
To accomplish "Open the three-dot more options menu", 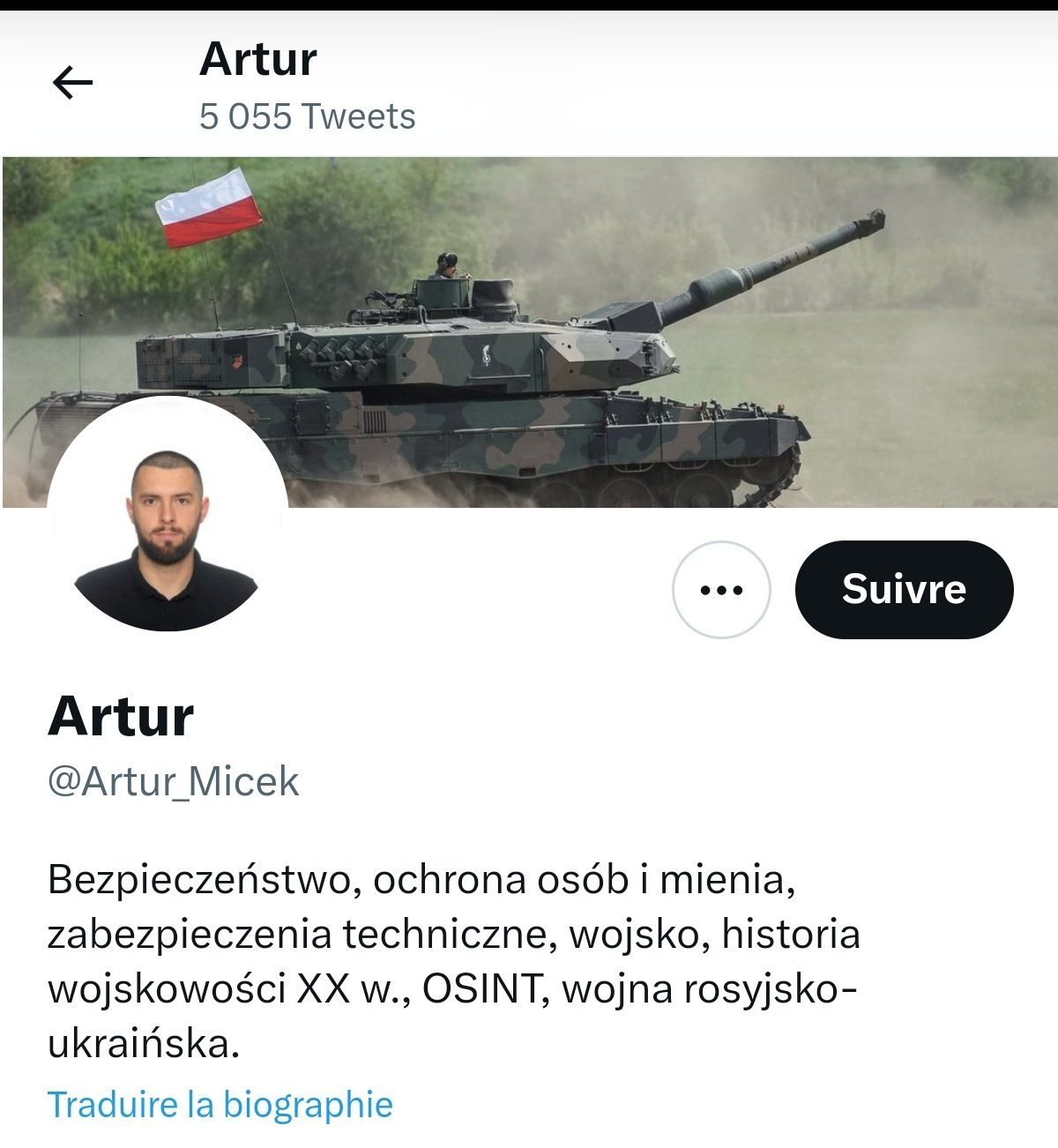I will 721,590.
